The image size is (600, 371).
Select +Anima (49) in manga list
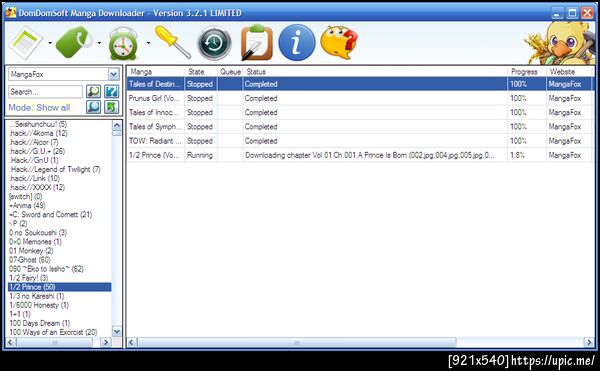27,205
